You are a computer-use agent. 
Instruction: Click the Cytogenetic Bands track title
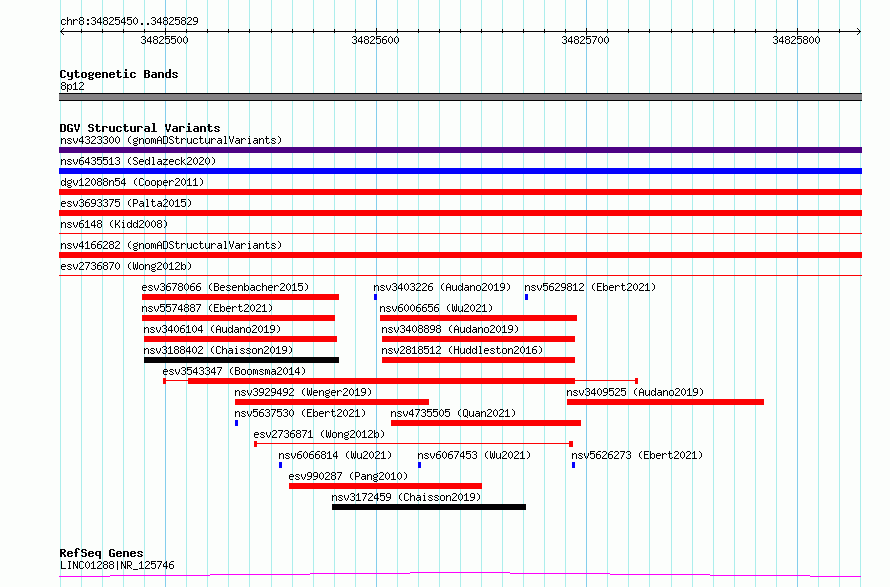pos(119,74)
